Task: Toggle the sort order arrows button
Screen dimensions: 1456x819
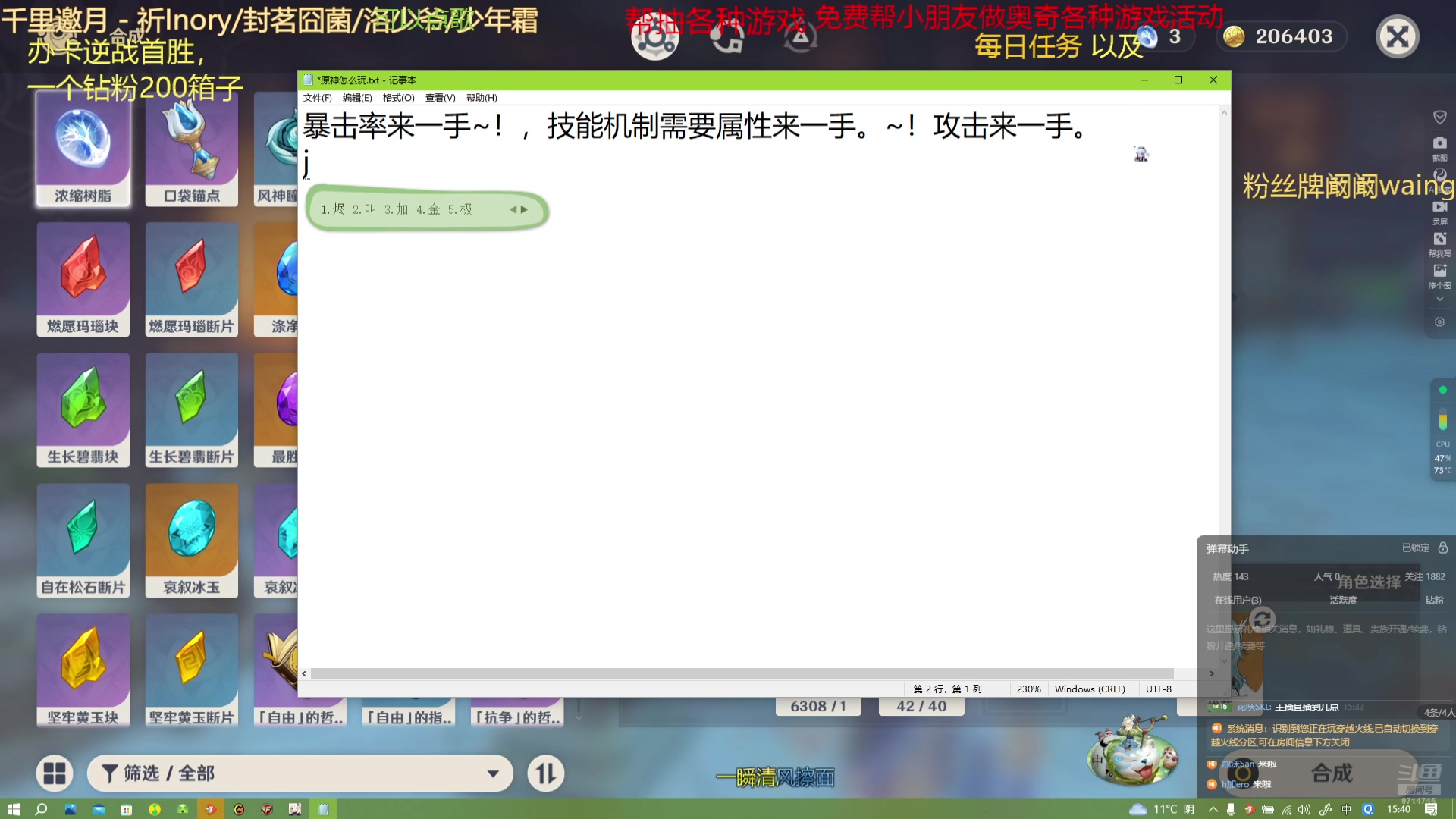Action: click(x=545, y=773)
